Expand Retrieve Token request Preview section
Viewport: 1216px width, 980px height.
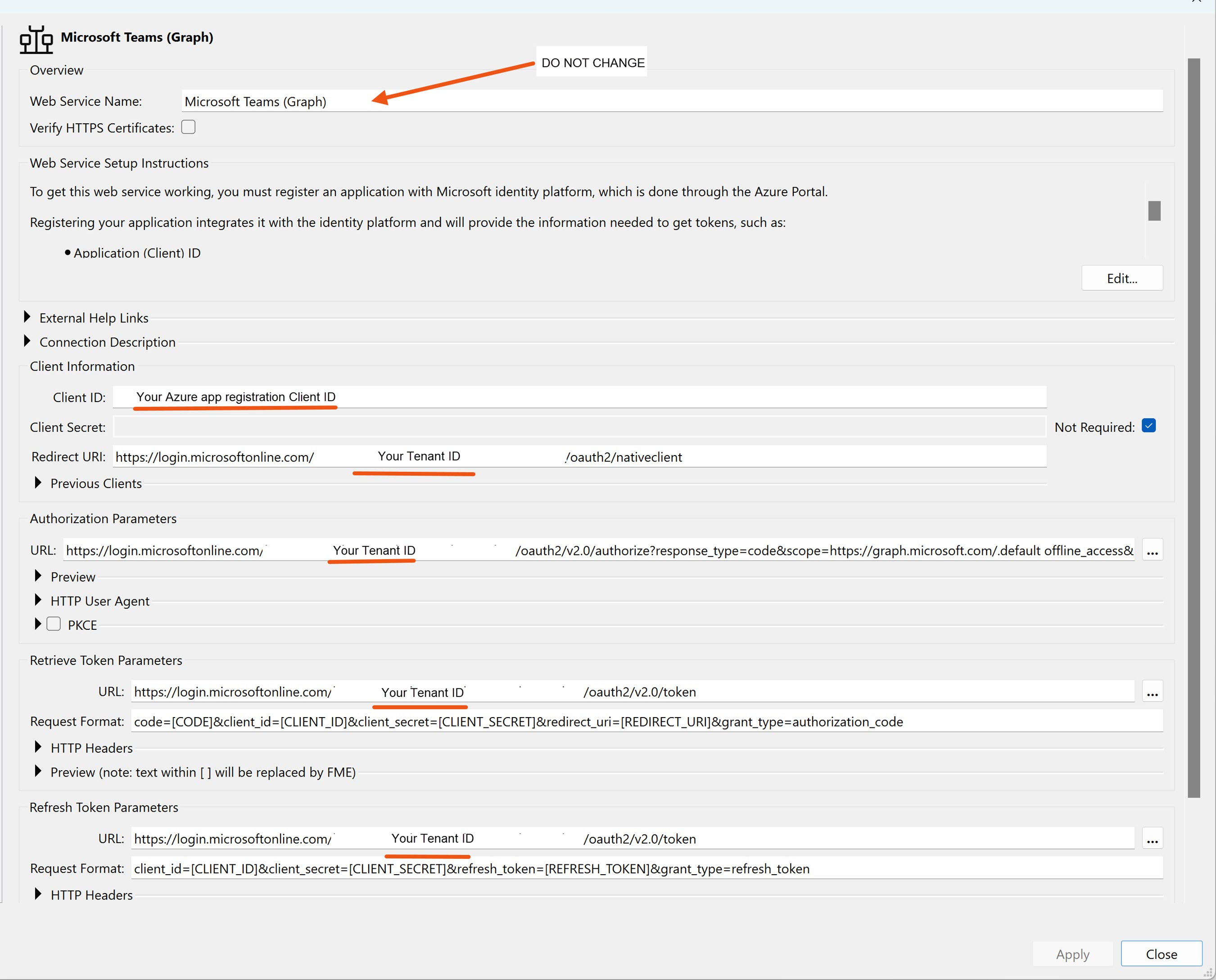pos(38,771)
